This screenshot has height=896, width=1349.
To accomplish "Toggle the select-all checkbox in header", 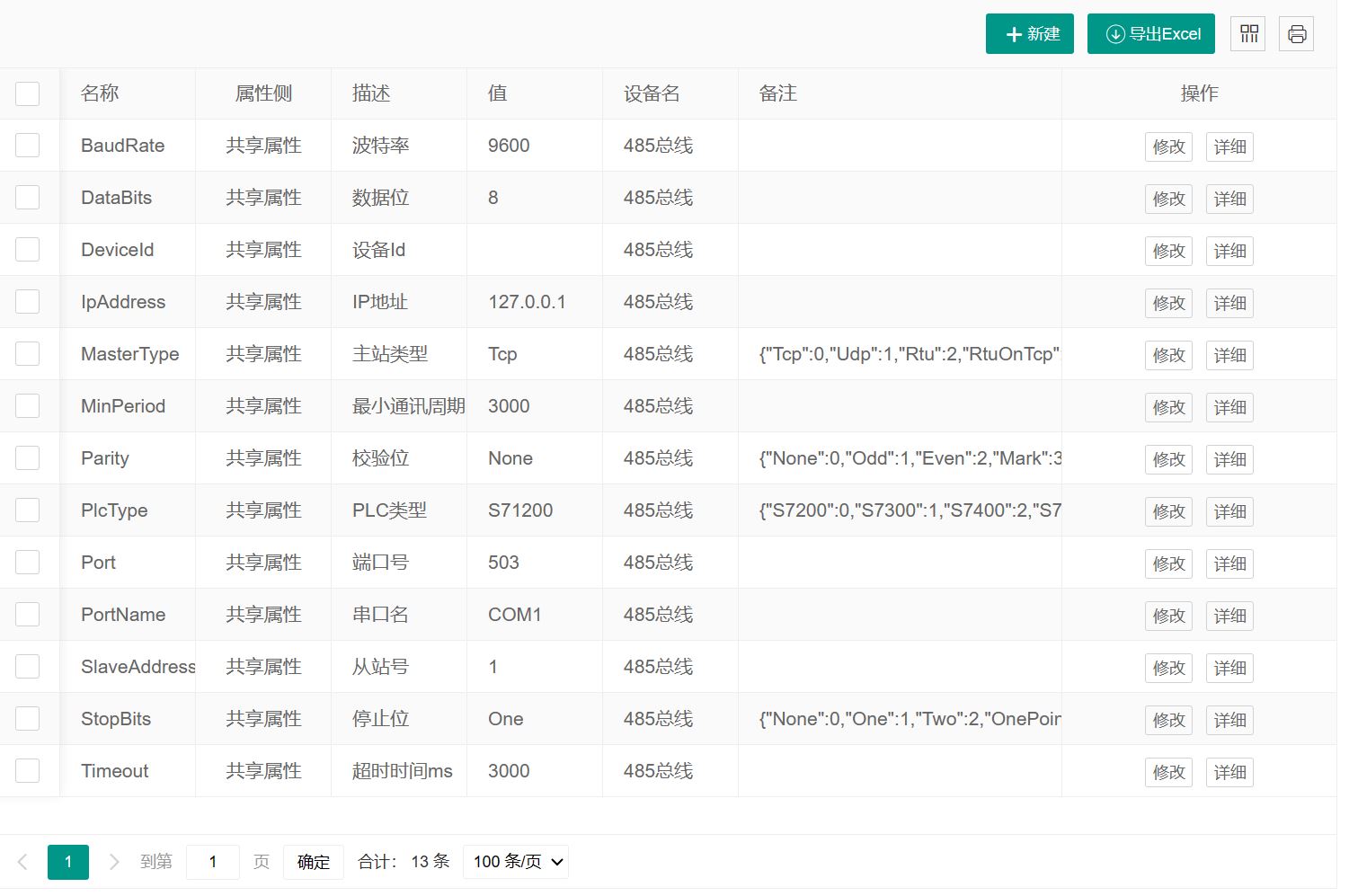I will tap(28, 93).
